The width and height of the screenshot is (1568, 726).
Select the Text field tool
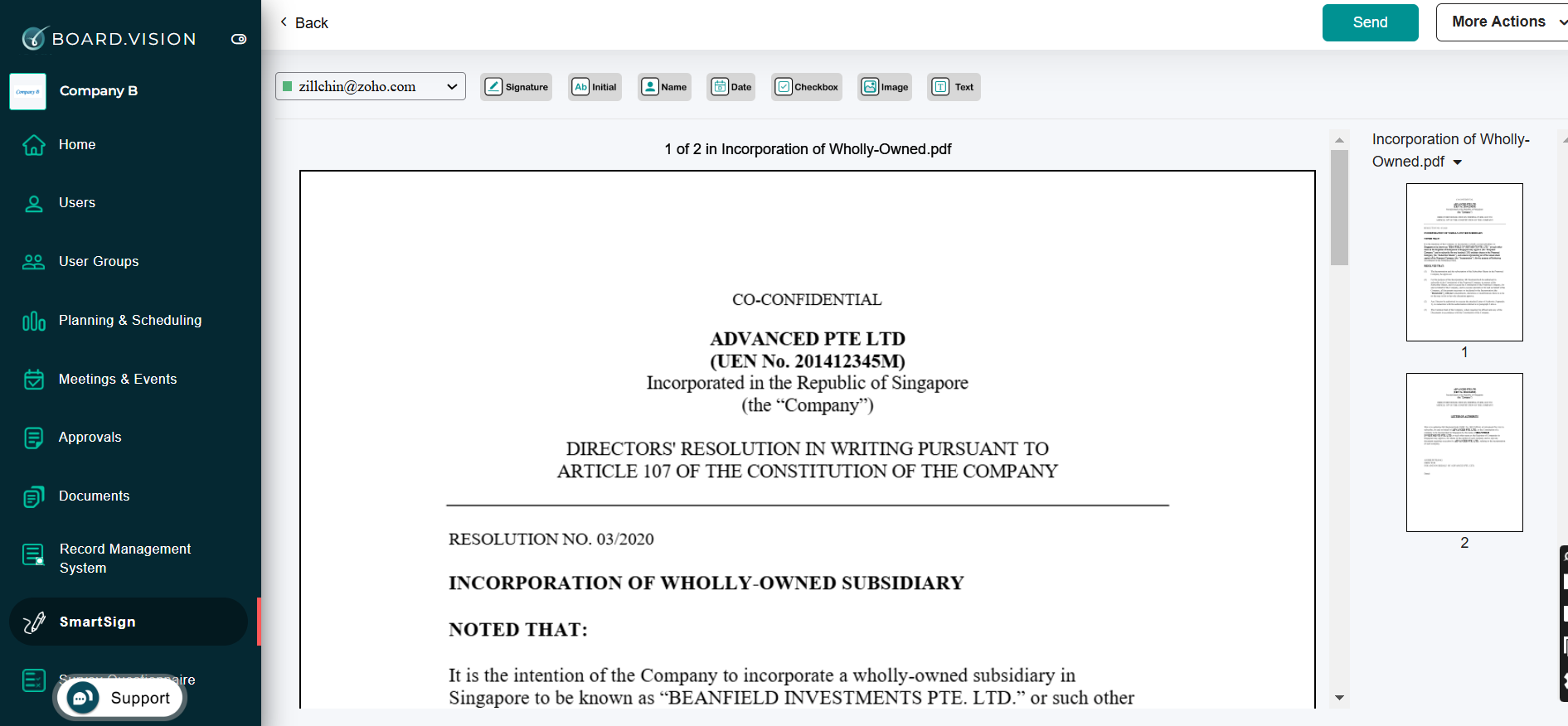[x=954, y=87]
